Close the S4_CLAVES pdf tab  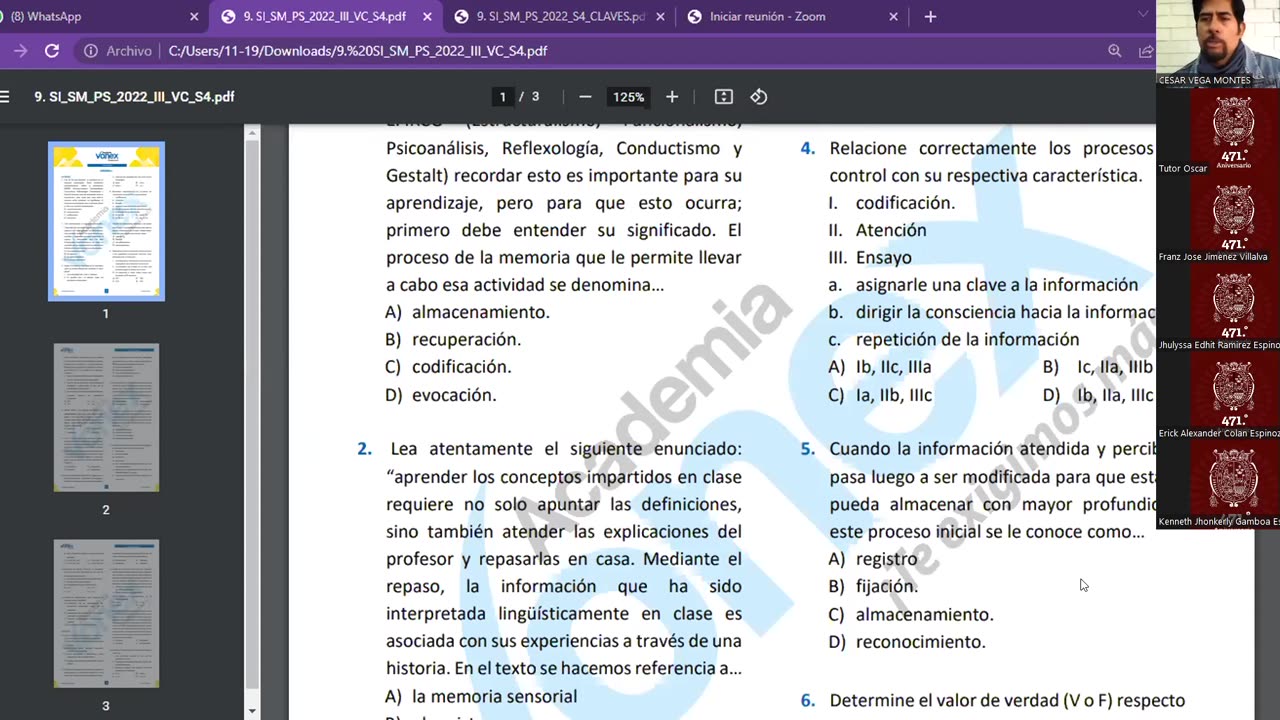pyautogui.click(x=660, y=16)
